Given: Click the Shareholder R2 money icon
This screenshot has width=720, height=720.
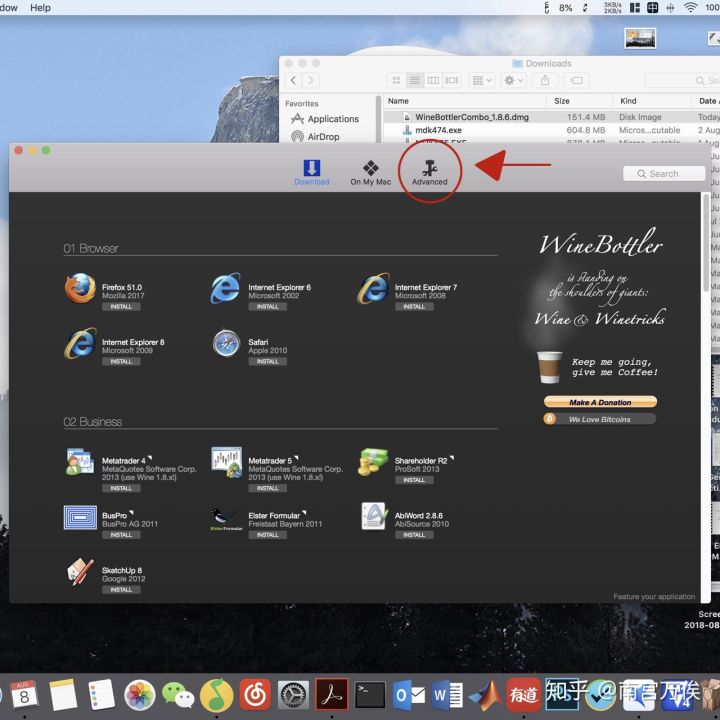Looking at the screenshot, I should pos(373,462).
